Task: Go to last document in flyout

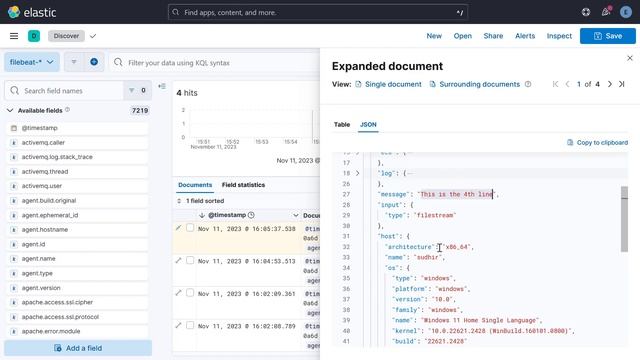Action: point(622,84)
